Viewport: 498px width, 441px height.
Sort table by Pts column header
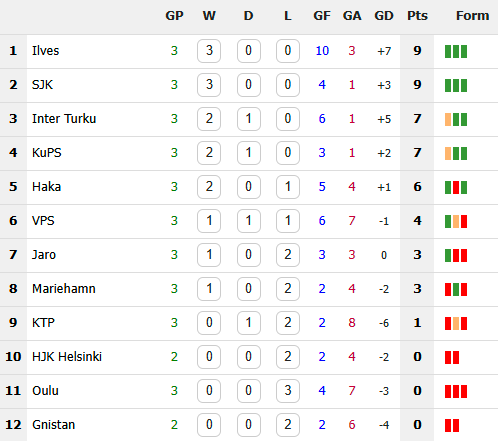pyautogui.click(x=417, y=16)
